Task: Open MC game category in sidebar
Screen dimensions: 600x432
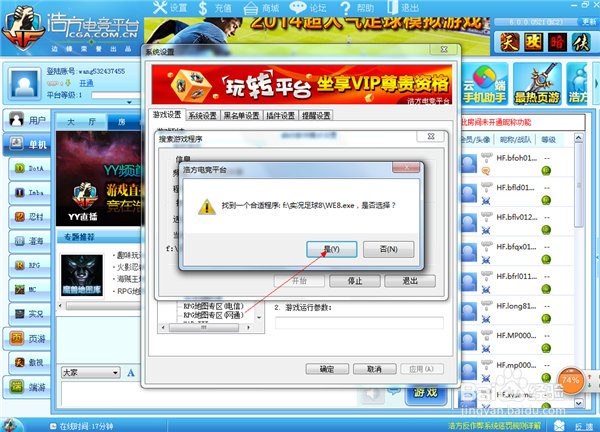Action: 30,289
